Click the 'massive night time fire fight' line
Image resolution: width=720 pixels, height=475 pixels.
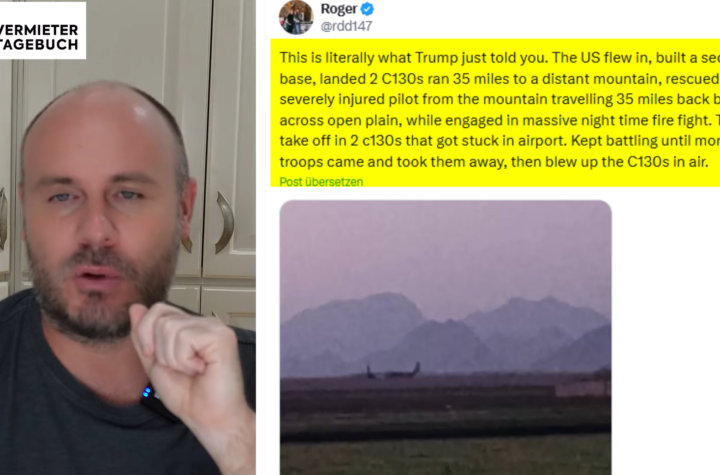point(500,120)
